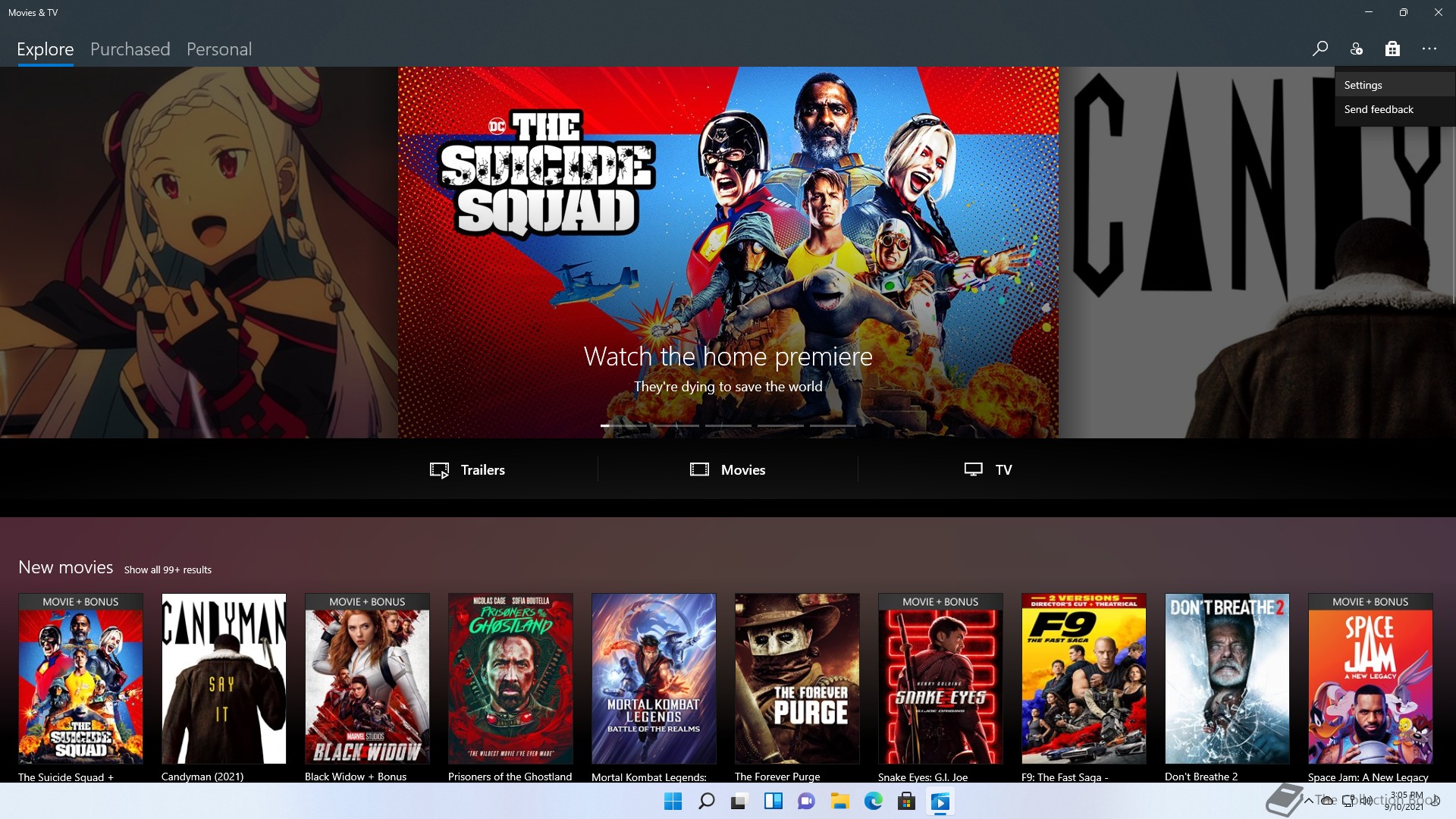Viewport: 1456px width, 819px height.
Task: Click the New movies heading
Action: tap(65, 567)
